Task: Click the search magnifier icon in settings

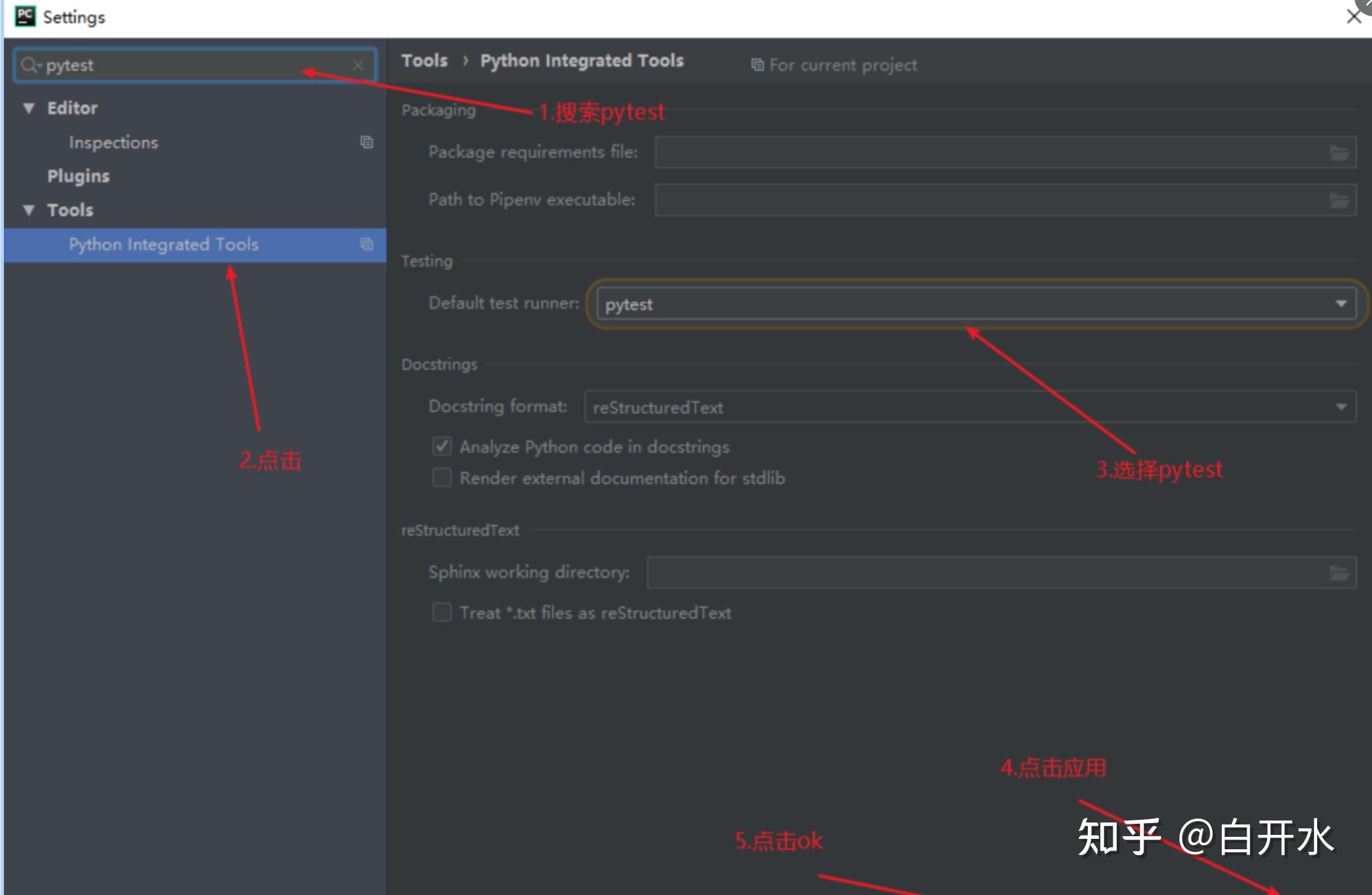Action: click(x=31, y=65)
